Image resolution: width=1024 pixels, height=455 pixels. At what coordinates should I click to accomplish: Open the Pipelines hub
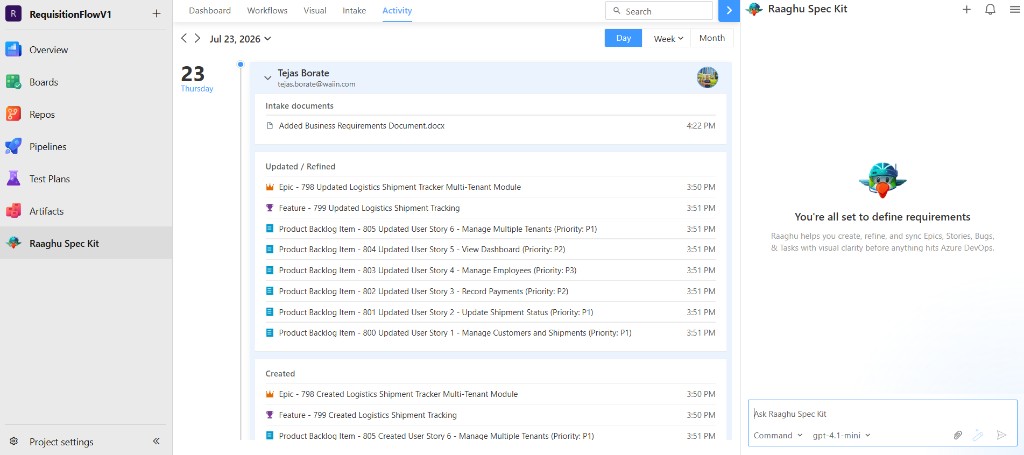[x=86, y=147]
